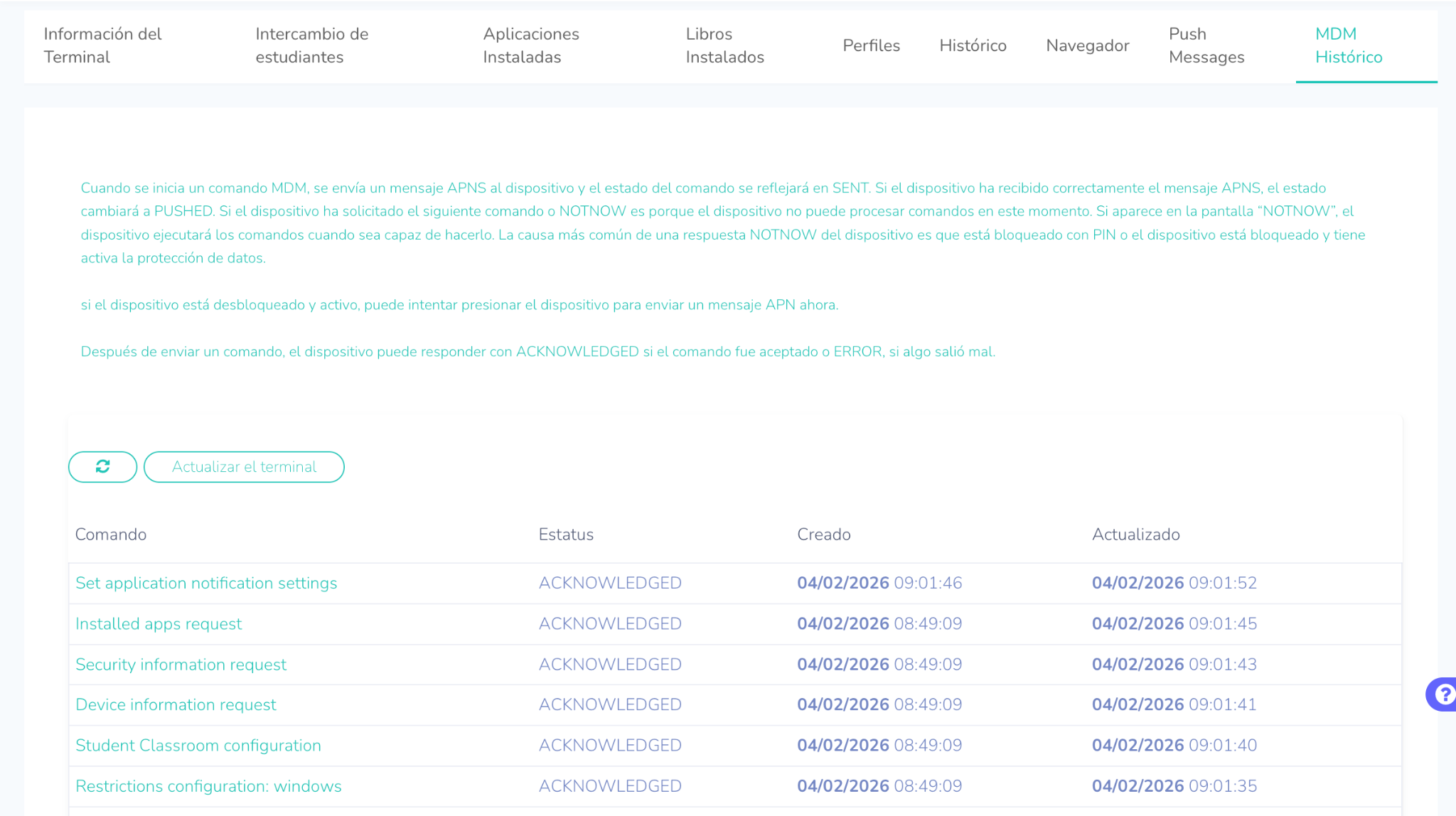
Task: Open the Navegador tab
Action: [1087, 45]
